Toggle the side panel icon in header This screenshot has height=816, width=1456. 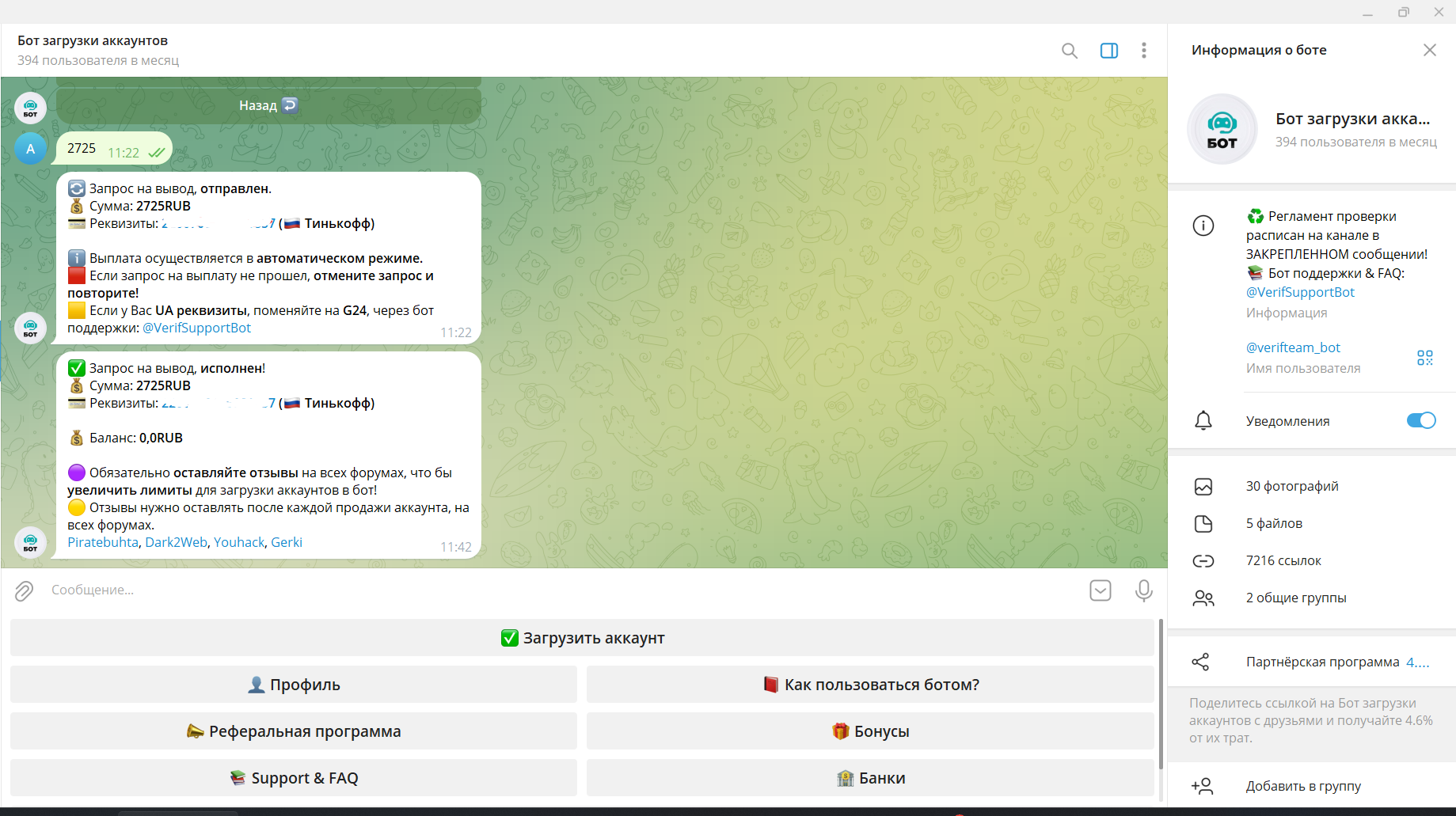1108,51
